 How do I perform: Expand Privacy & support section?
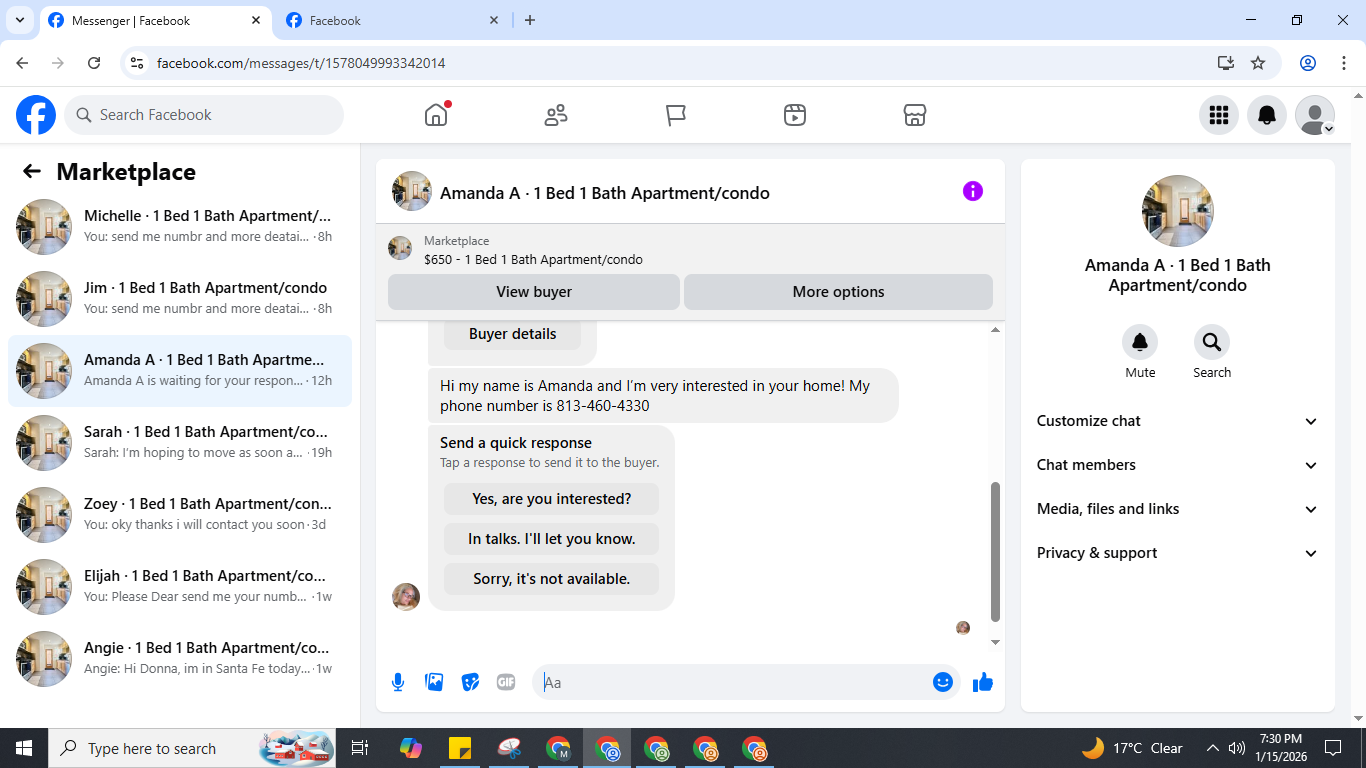[x=1177, y=553]
